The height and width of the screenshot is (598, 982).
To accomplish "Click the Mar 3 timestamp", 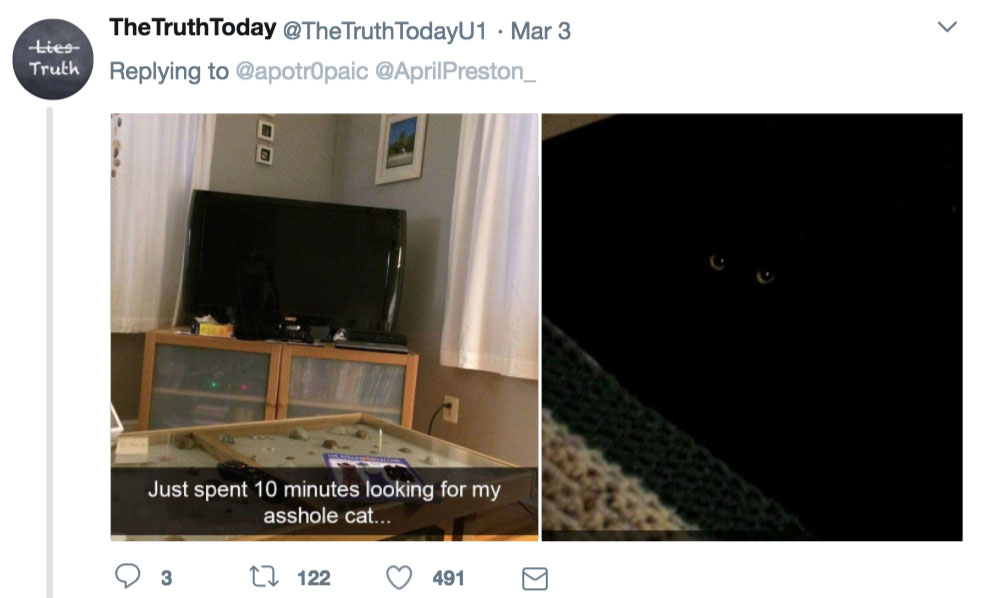I will click(x=540, y=31).
